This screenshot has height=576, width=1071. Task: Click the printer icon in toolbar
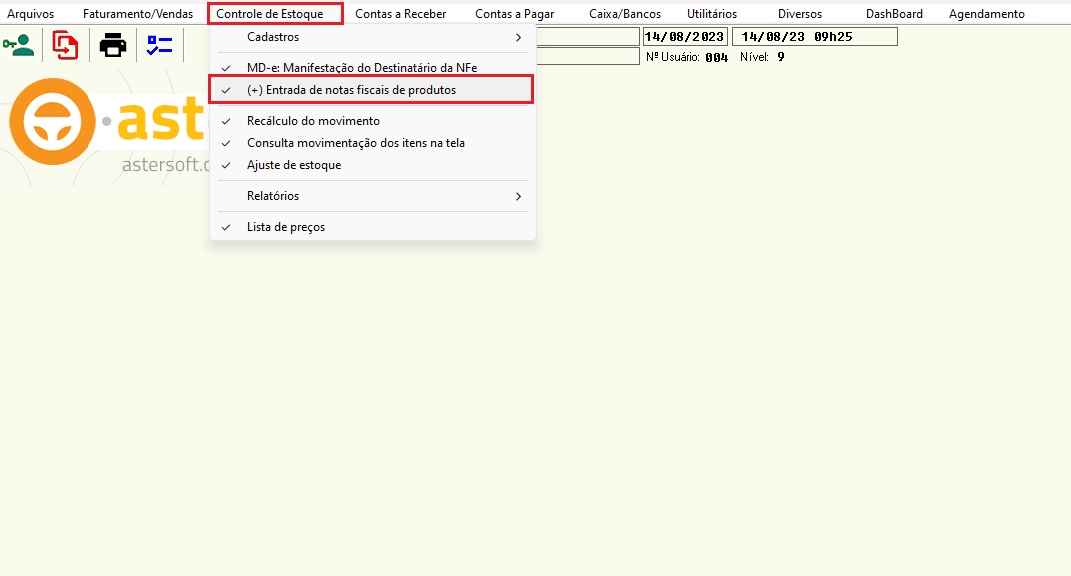point(113,45)
